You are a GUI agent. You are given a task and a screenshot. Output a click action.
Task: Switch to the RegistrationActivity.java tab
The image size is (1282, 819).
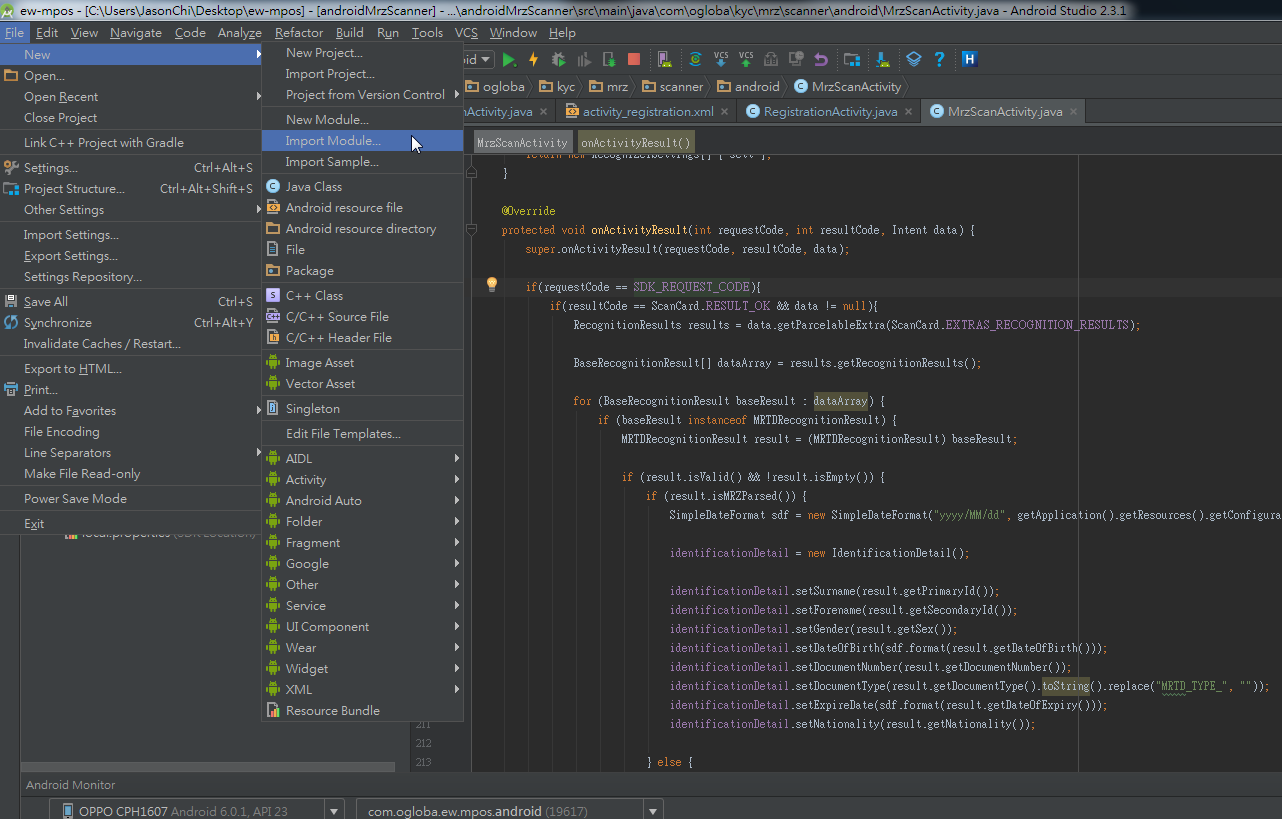pyautogui.click(x=829, y=112)
